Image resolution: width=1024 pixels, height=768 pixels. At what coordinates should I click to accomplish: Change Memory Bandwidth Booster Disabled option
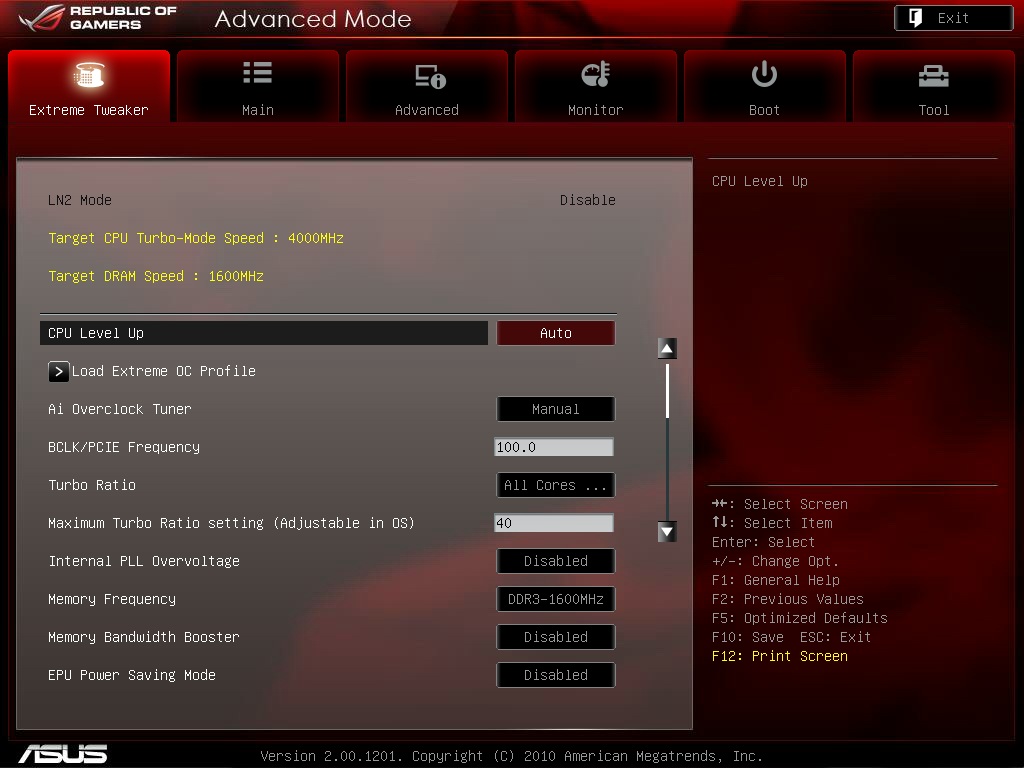click(556, 637)
